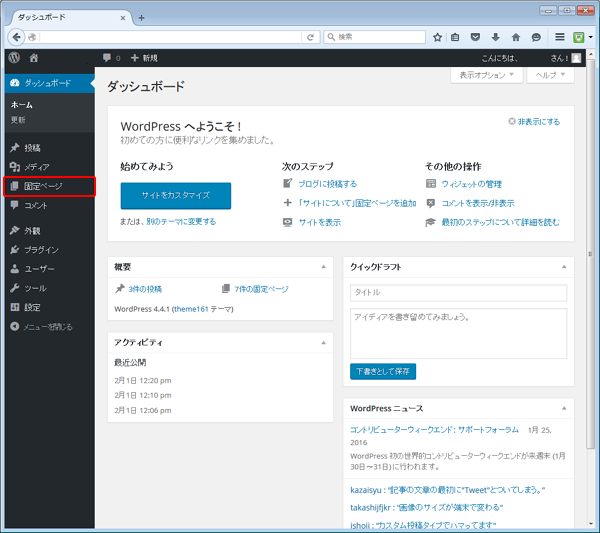Go to the Firefox home page icon
The width and height of the screenshot is (600, 533).
click(516, 37)
